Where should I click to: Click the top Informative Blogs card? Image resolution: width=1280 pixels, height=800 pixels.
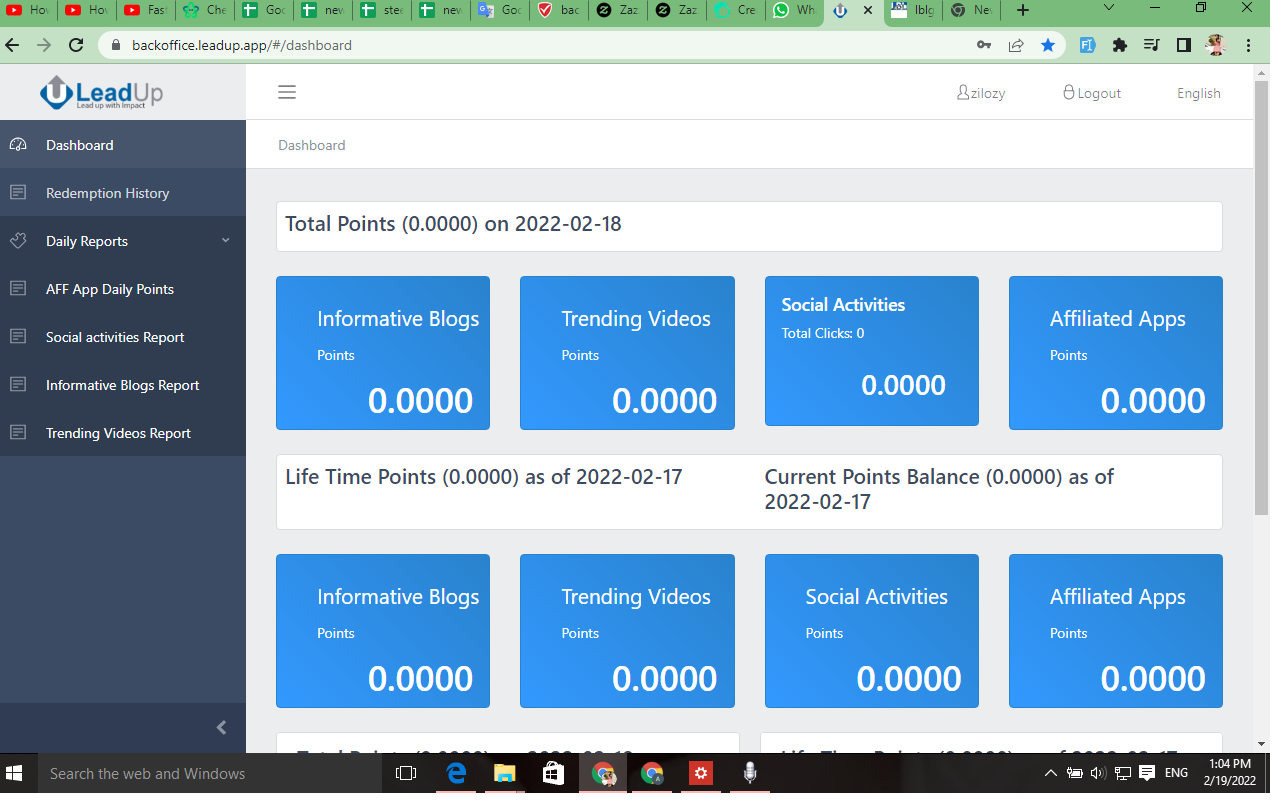(x=383, y=353)
